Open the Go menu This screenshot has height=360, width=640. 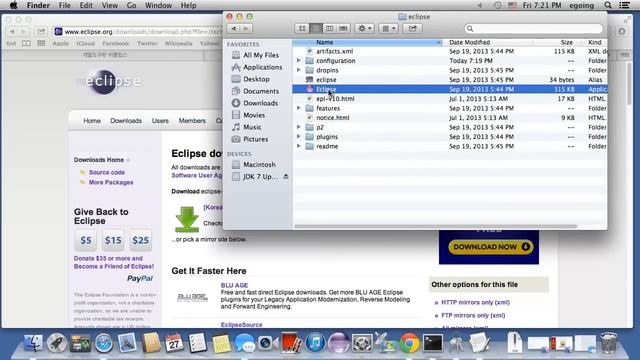[x=131, y=5]
